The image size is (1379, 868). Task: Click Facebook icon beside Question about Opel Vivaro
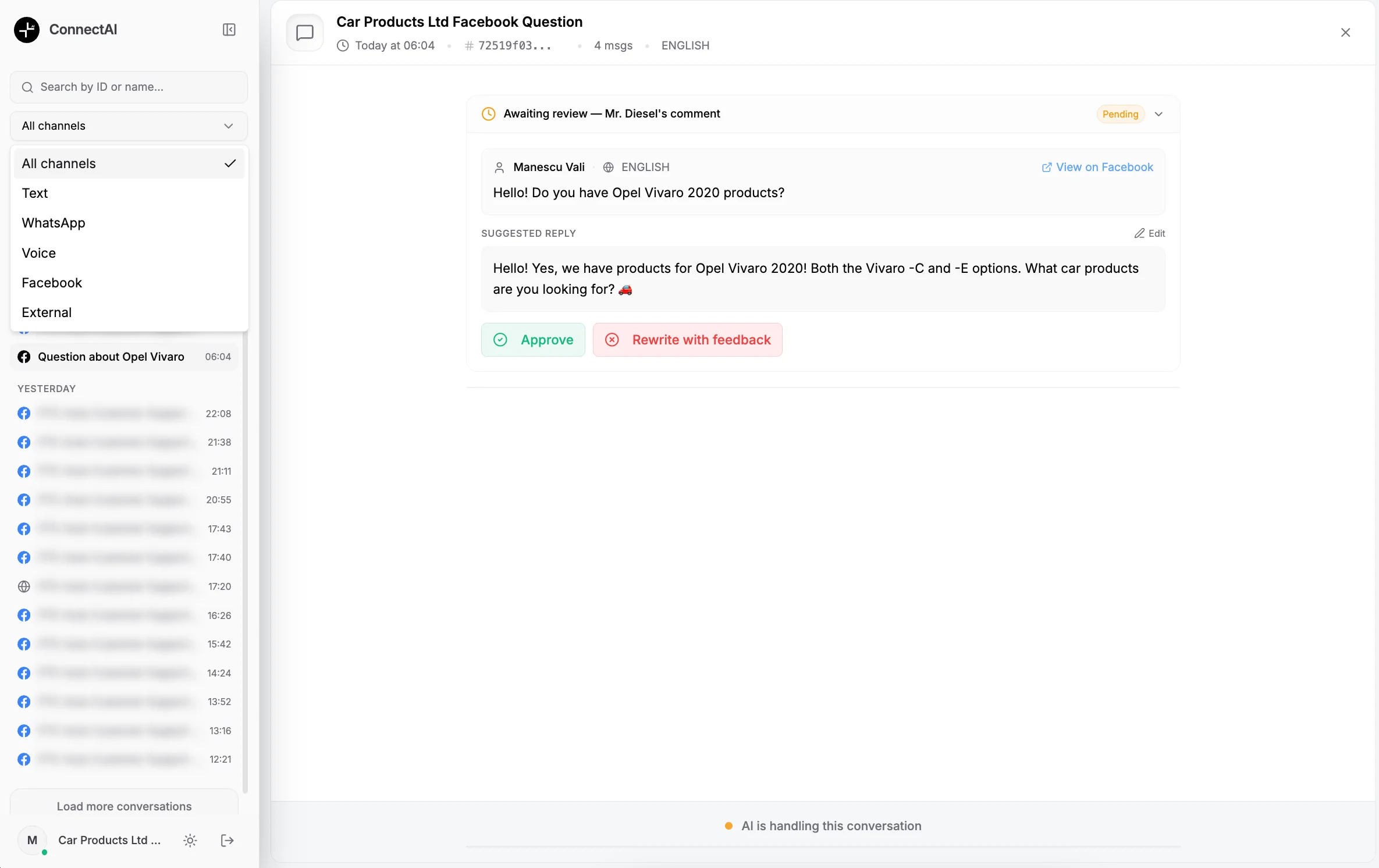(x=24, y=357)
